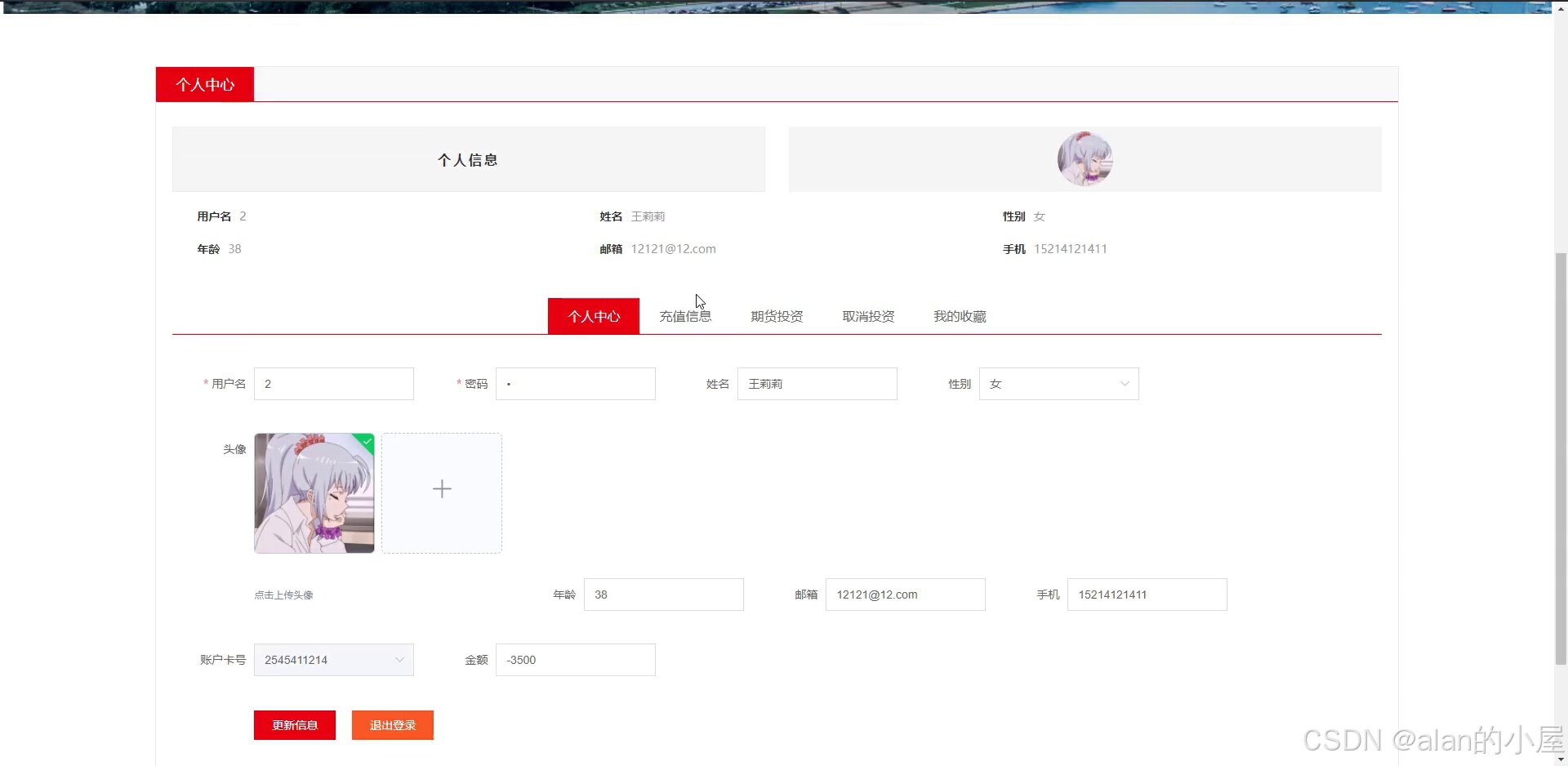Click the 年龄 input with value 38
This screenshot has height=766, width=1568.
pyautogui.click(x=664, y=595)
